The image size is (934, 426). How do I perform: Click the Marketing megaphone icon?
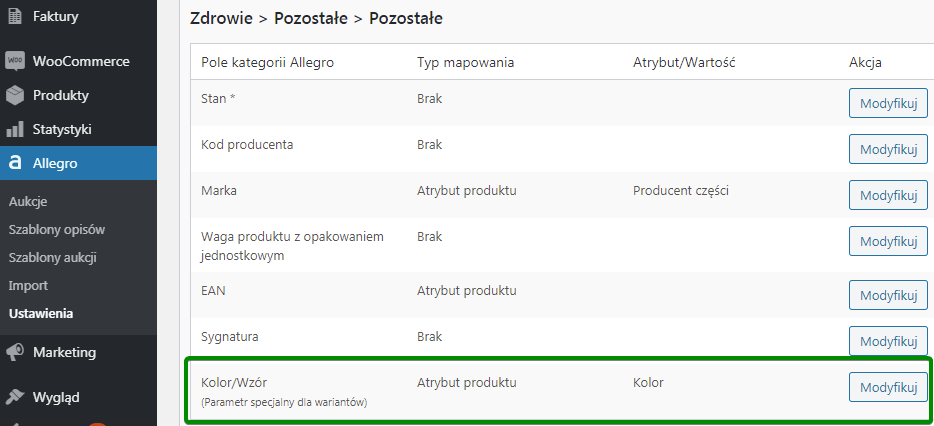(15, 352)
